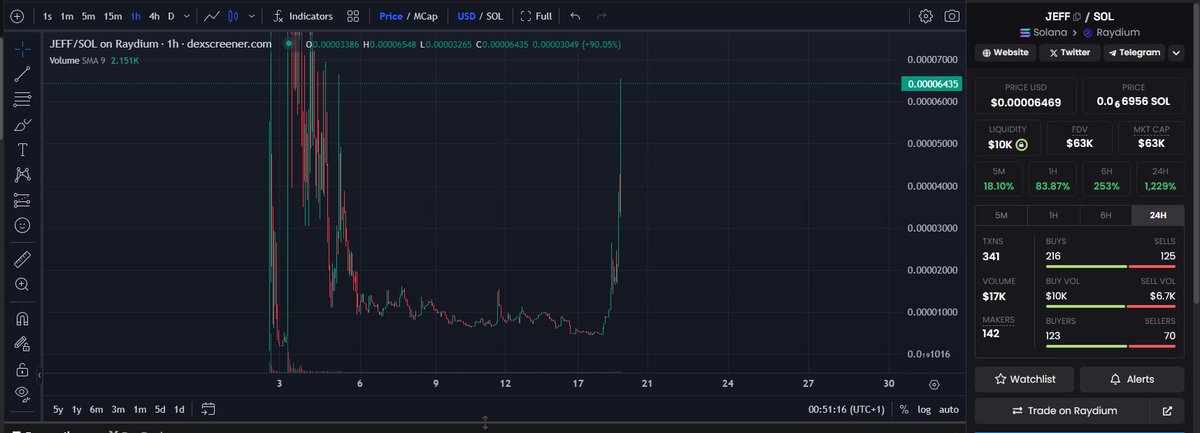The height and width of the screenshot is (433, 1200).
Task: Select the brush drawing tool
Action: [x=22, y=125]
